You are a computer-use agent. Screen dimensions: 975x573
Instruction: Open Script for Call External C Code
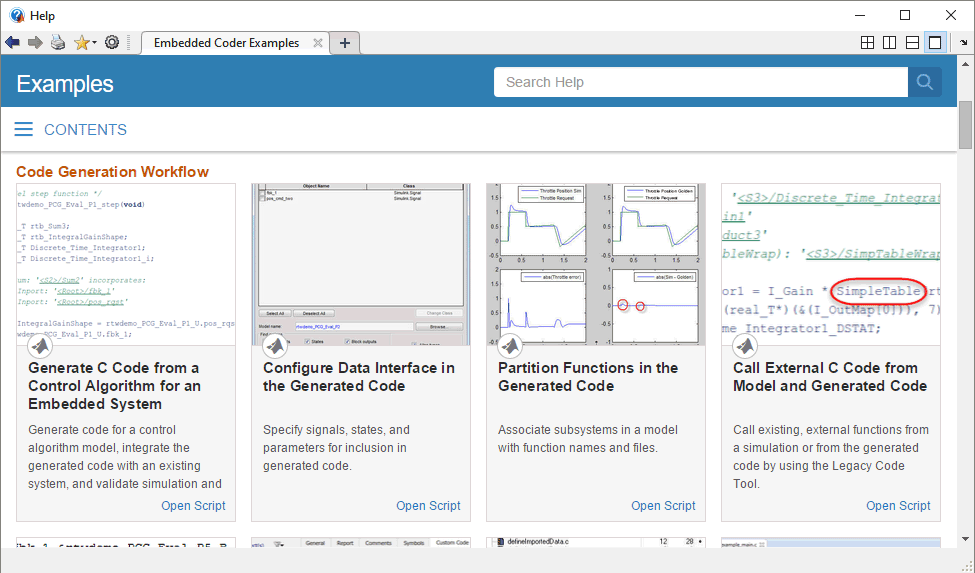(x=898, y=506)
